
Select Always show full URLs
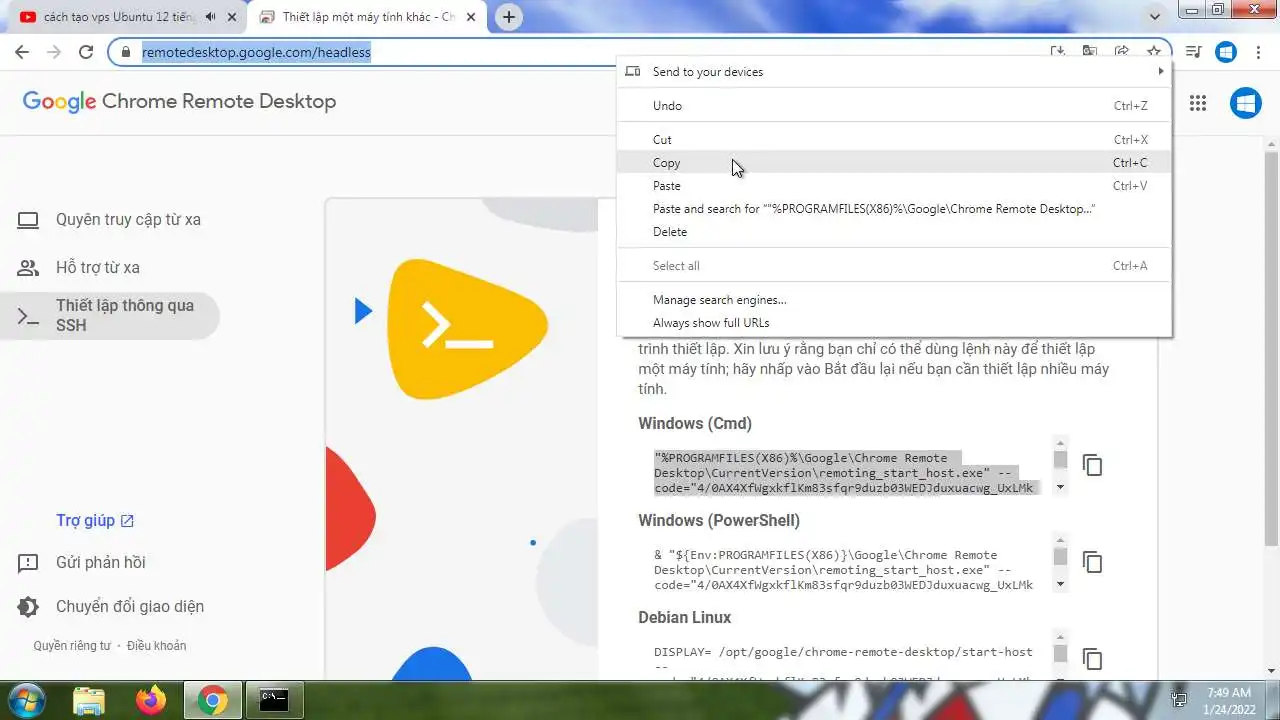pyautogui.click(x=894, y=323)
